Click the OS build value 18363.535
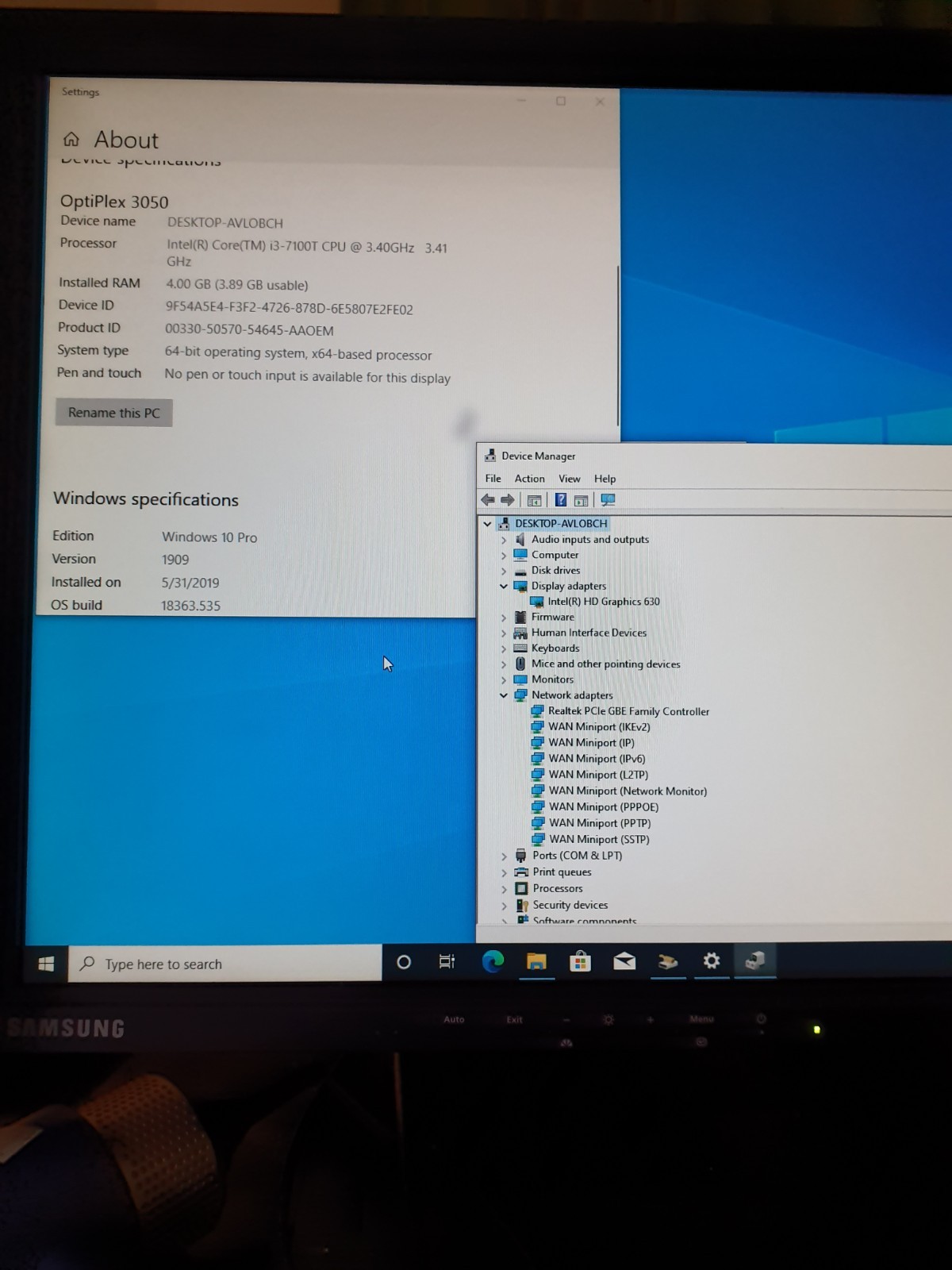This screenshot has width=952, height=1270. pos(191,606)
